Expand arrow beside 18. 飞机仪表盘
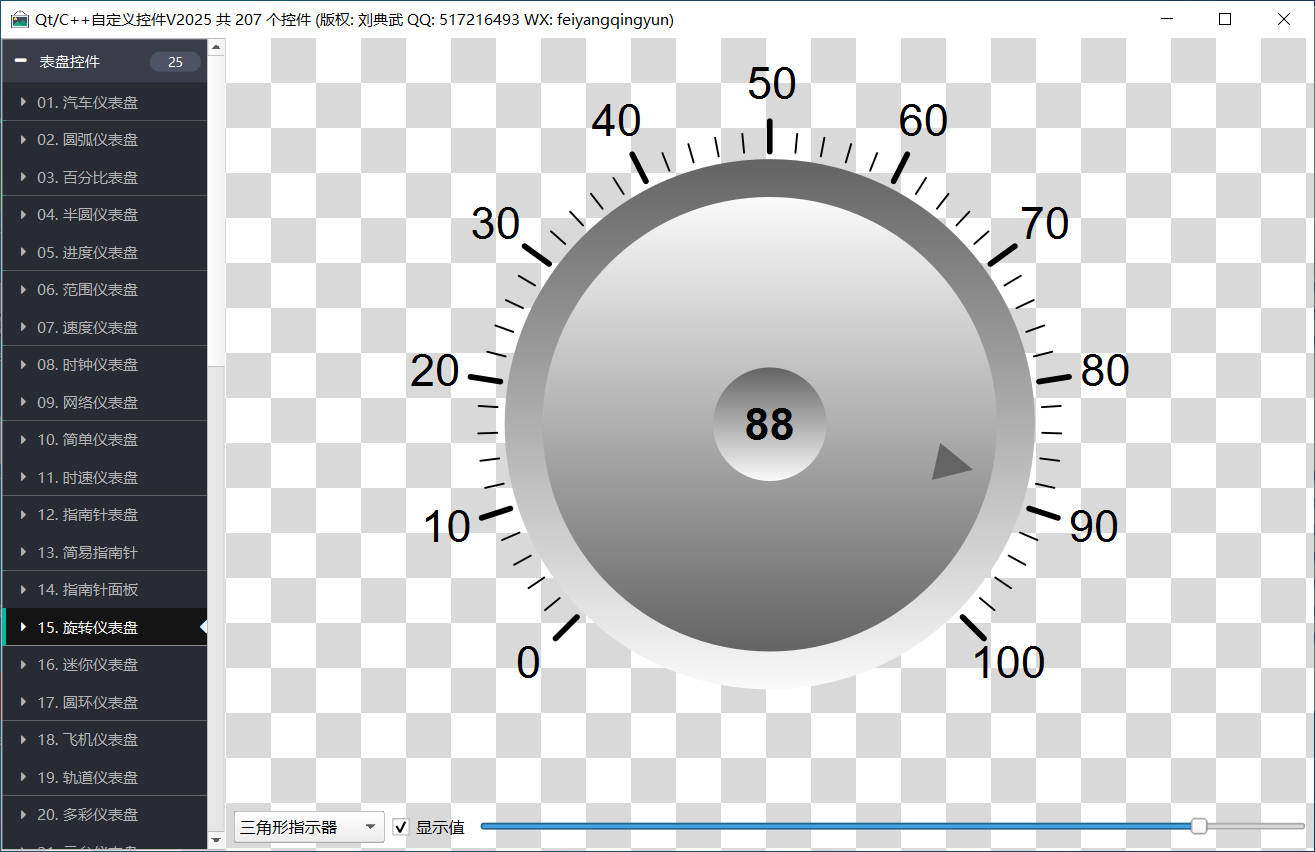Viewport: 1315px width, 852px height. [23, 740]
